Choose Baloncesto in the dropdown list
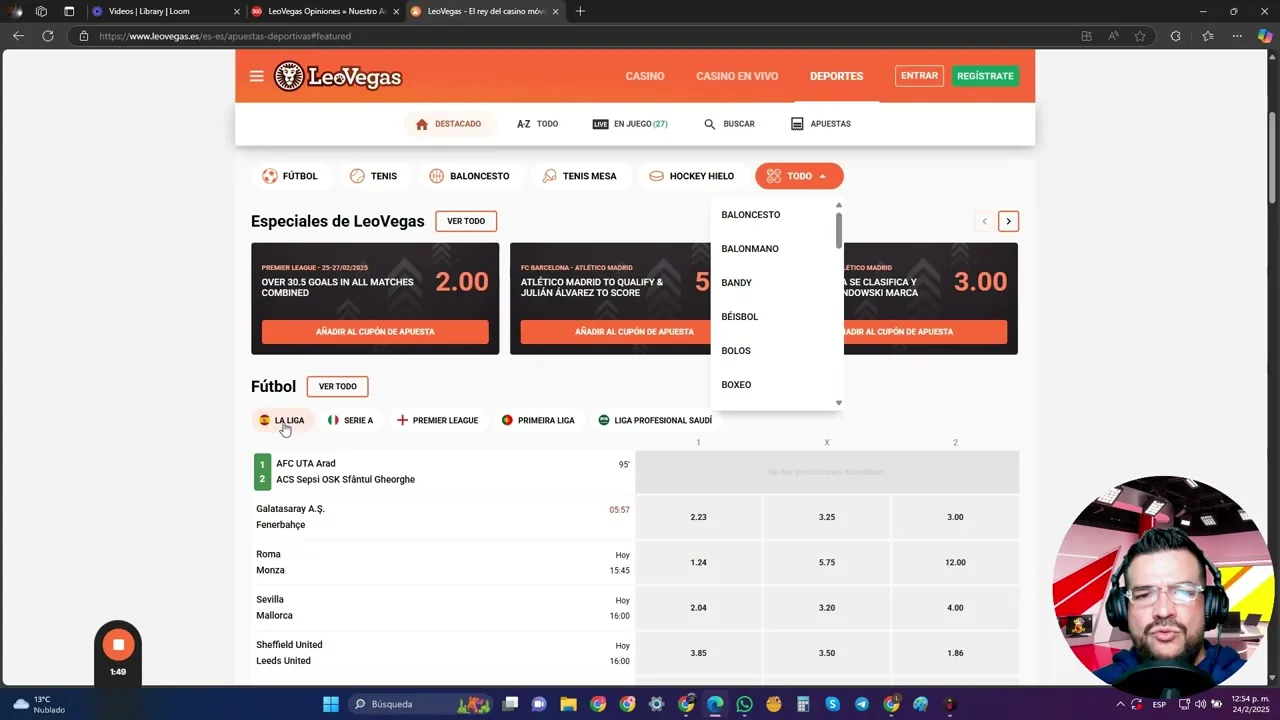Screen dimensions: 1280x720 click(x=772, y=215)
